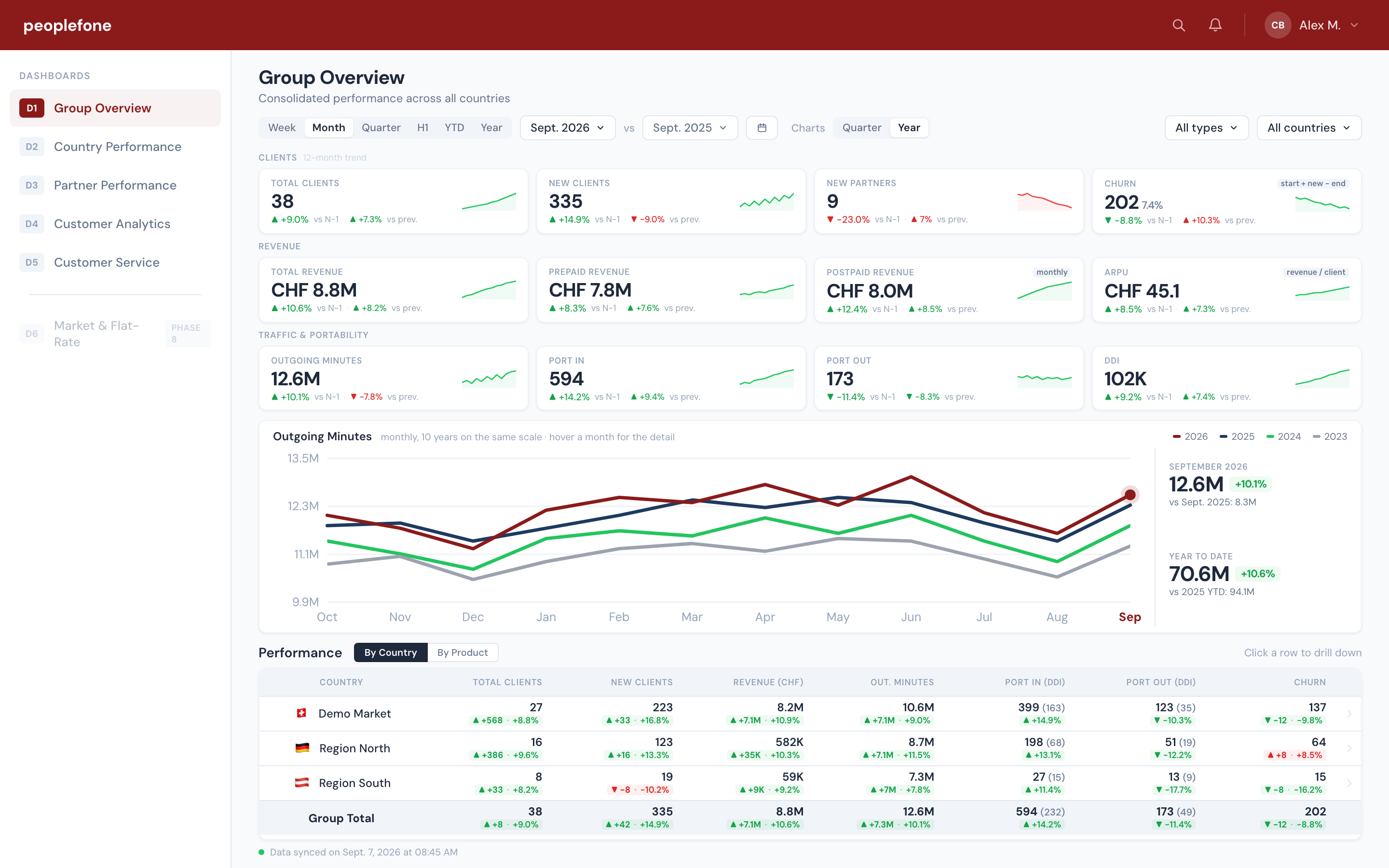Show performance By Country
1389x868 pixels.
390,652
